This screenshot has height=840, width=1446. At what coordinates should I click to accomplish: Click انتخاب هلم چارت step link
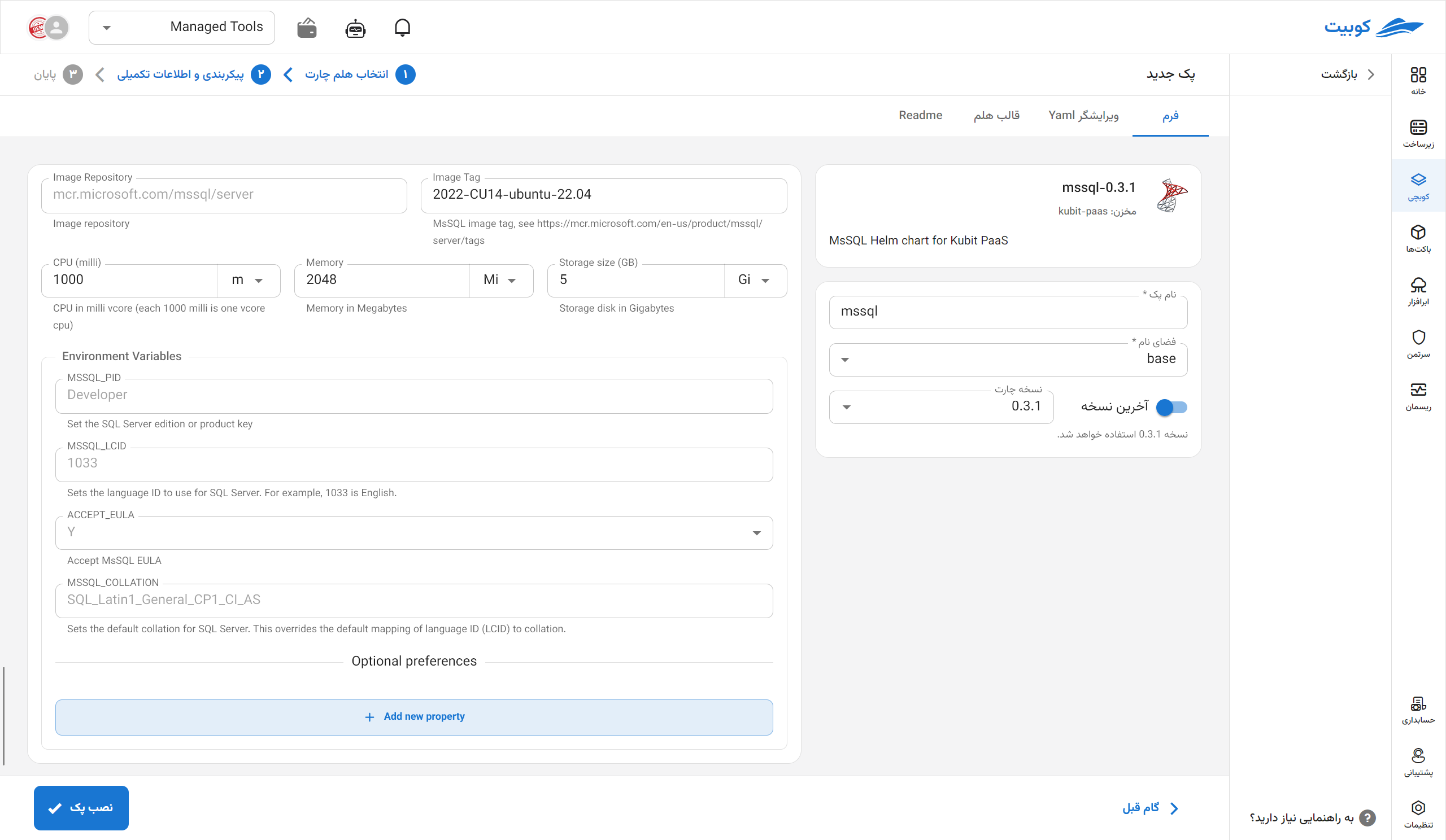(347, 75)
